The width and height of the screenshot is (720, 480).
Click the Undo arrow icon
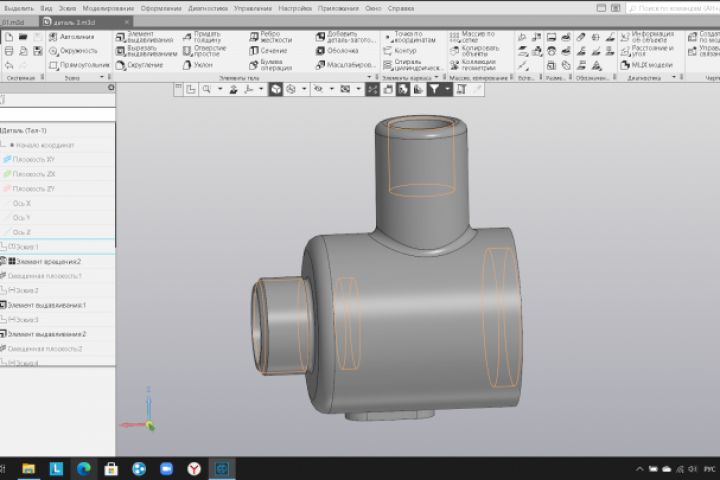coord(9,65)
